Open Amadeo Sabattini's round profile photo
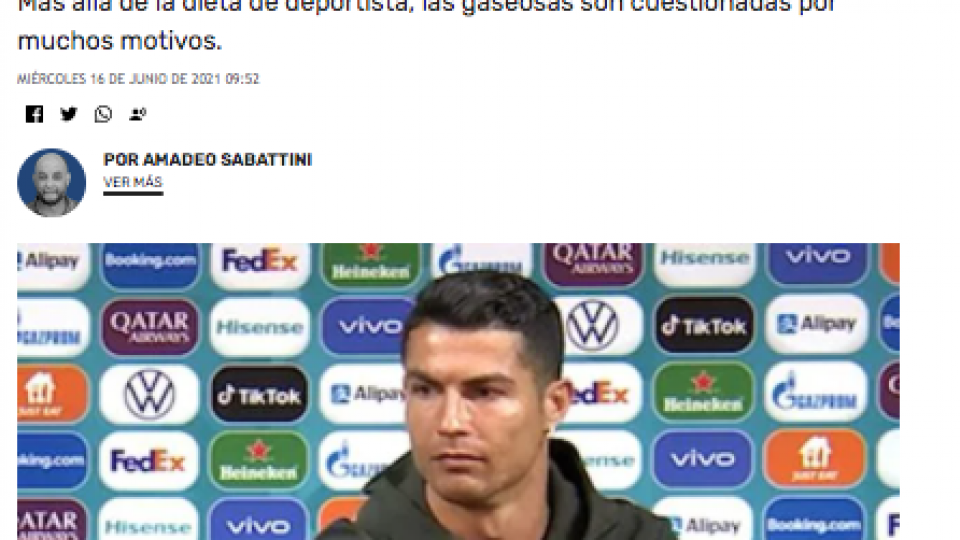This screenshot has width=960, height=540. (x=51, y=182)
